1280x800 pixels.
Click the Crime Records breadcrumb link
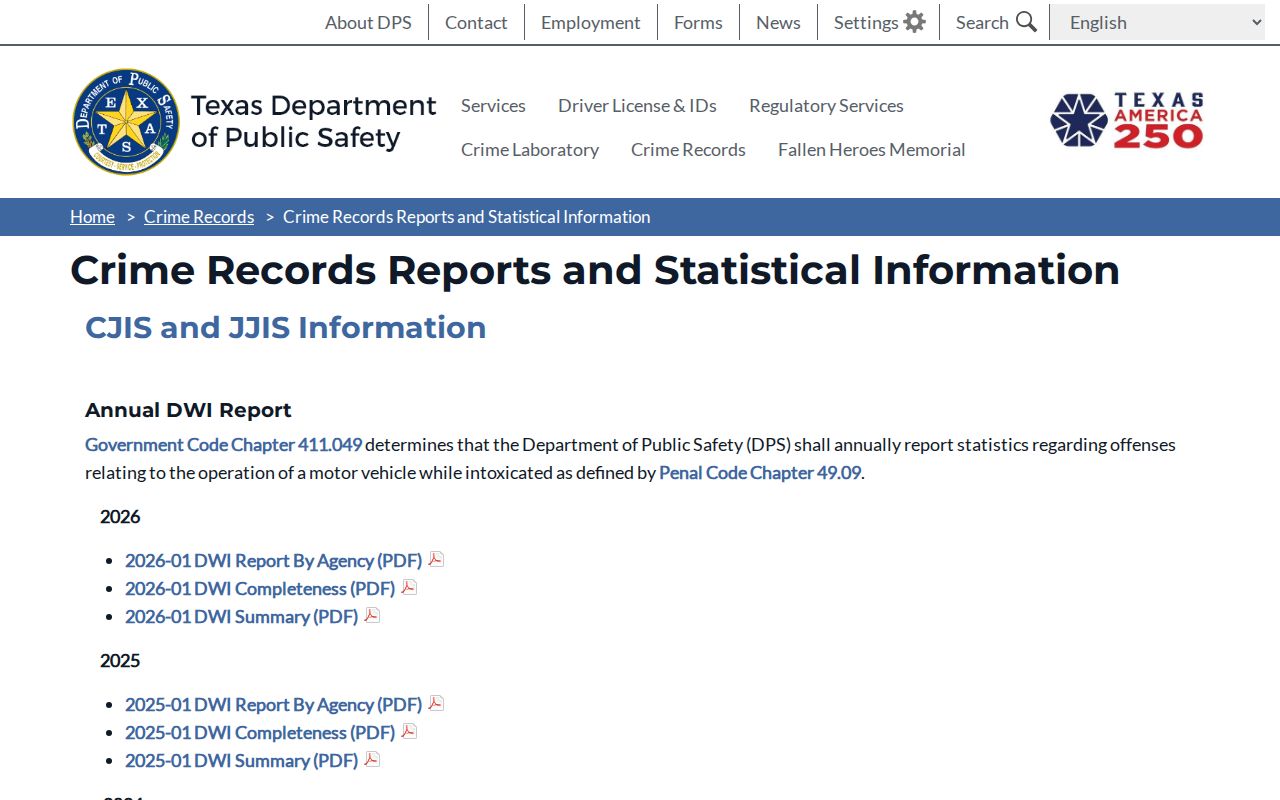(199, 217)
